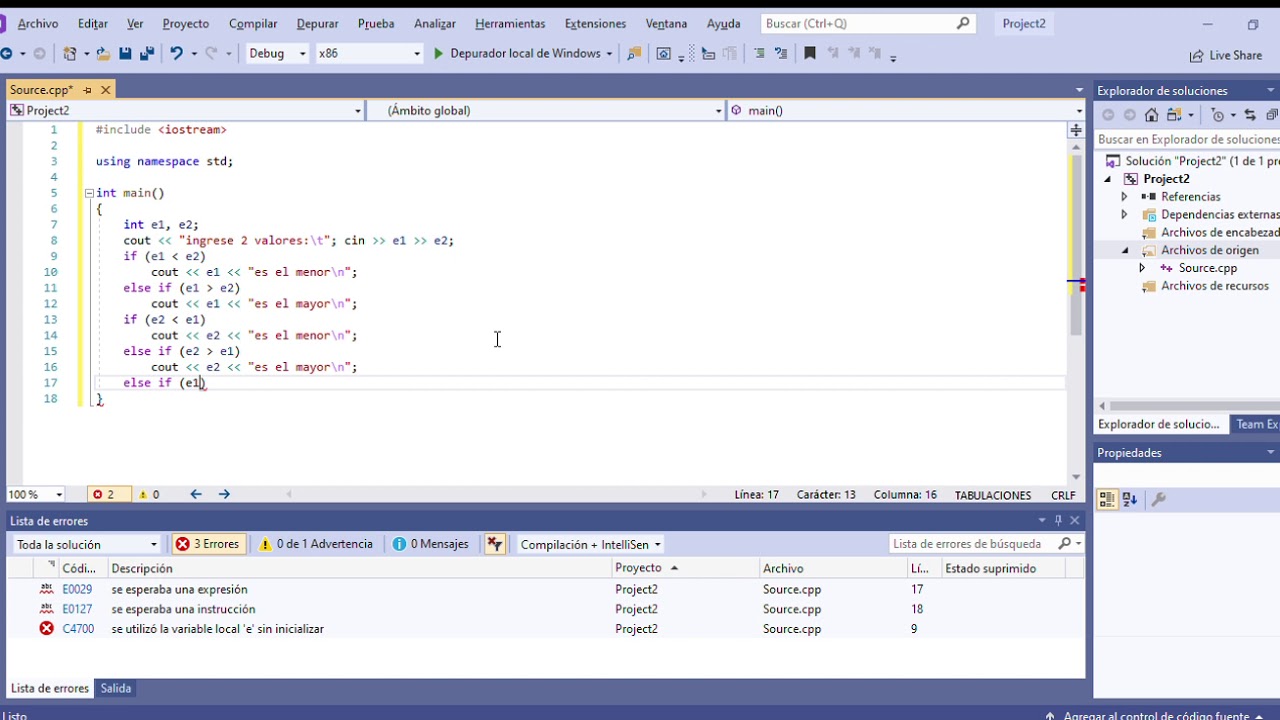Click the categorized view icon in Propiedades
This screenshot has height=720, width=1280.
coord(1107,499)
